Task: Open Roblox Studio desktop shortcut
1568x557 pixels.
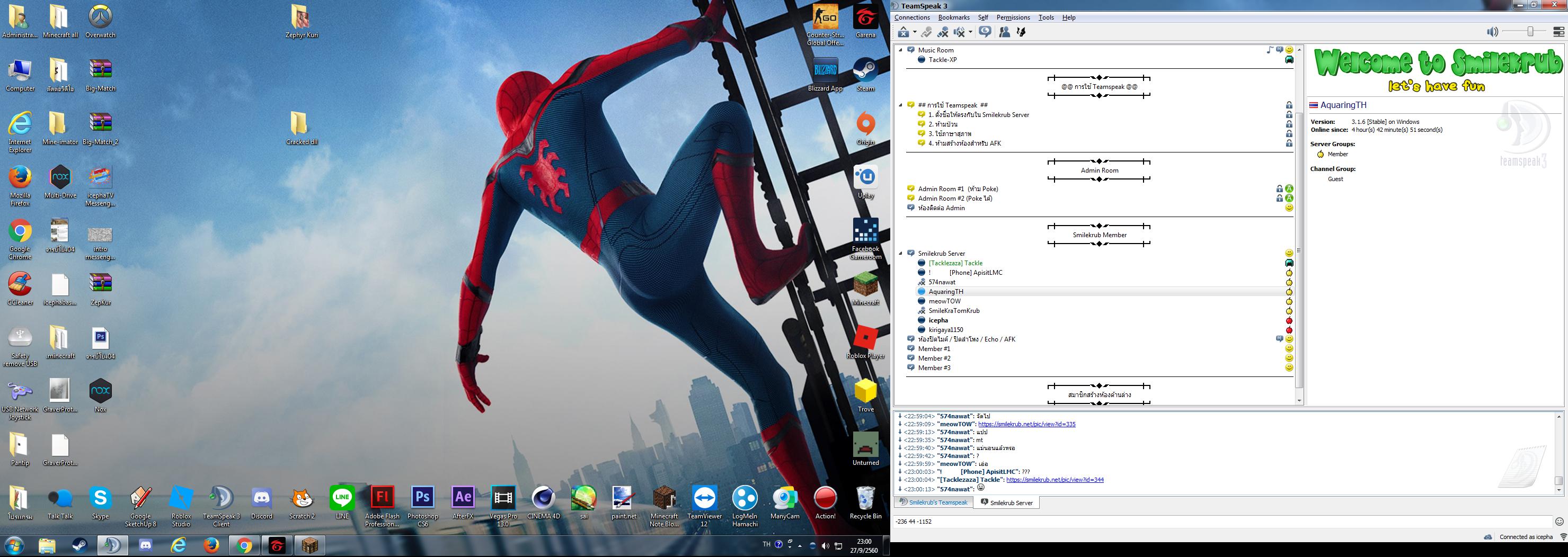Action: tap(181, 507)
